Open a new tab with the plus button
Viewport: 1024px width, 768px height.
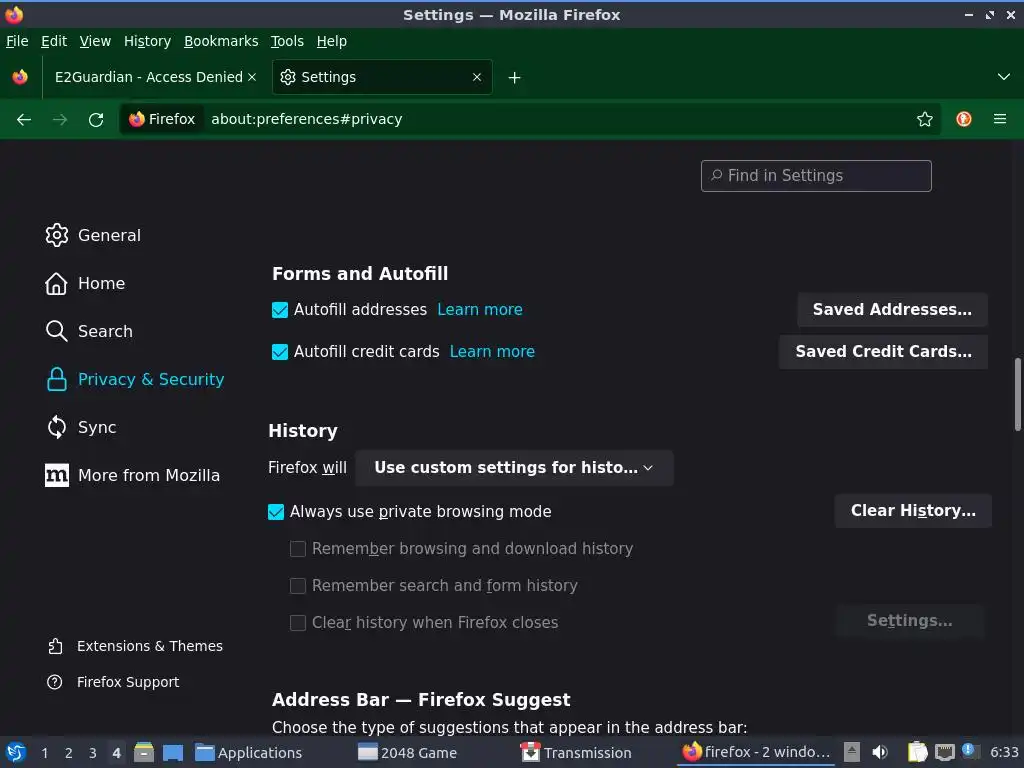click(x=515, y=78)
